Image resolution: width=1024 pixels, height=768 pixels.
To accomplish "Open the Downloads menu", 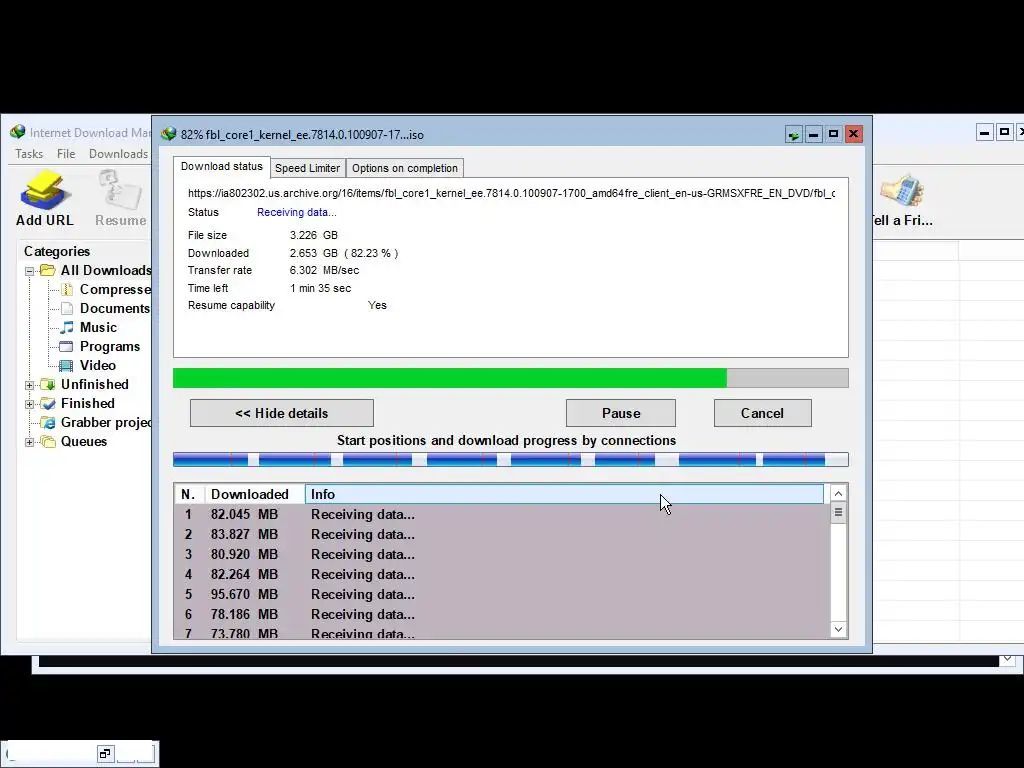I will pos(118,153).
